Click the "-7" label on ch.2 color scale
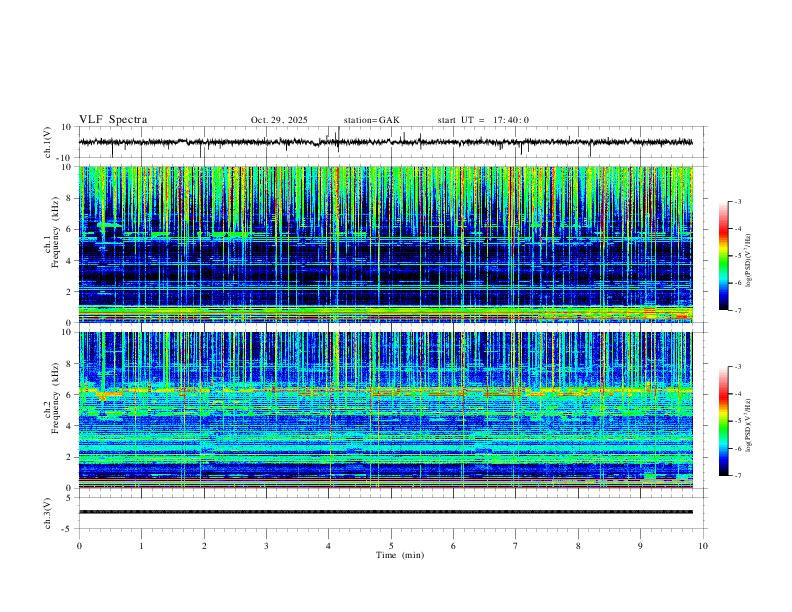The image size is (792, 612). tap(738, 475)
